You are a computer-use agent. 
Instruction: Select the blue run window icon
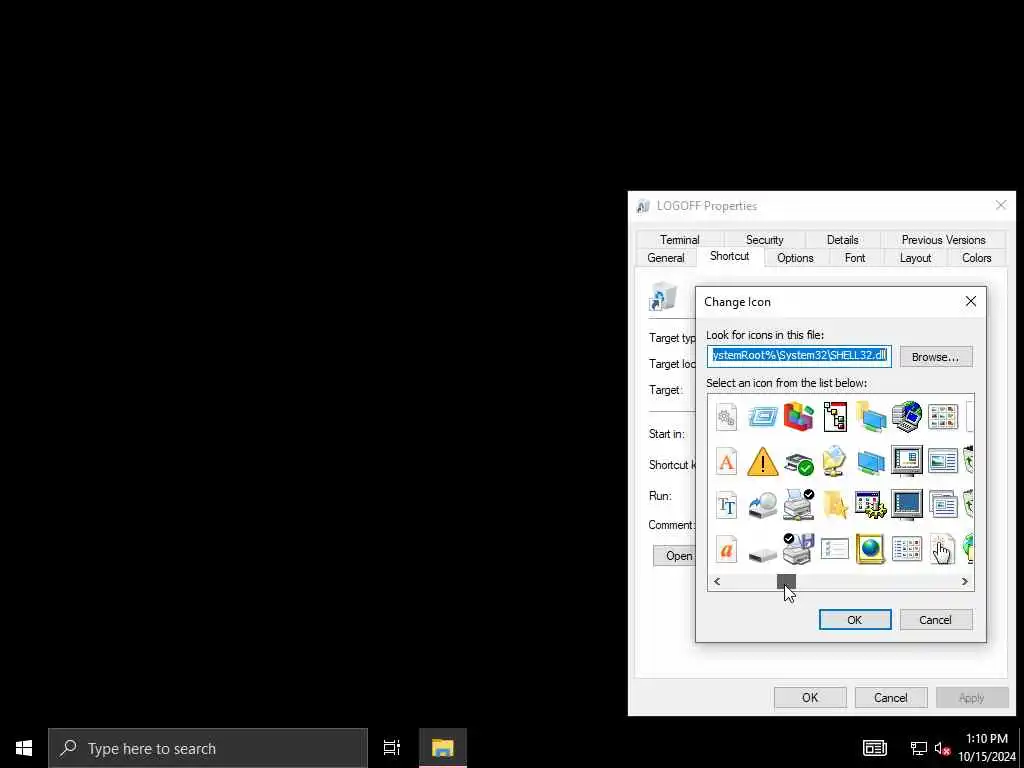(762, 417)
